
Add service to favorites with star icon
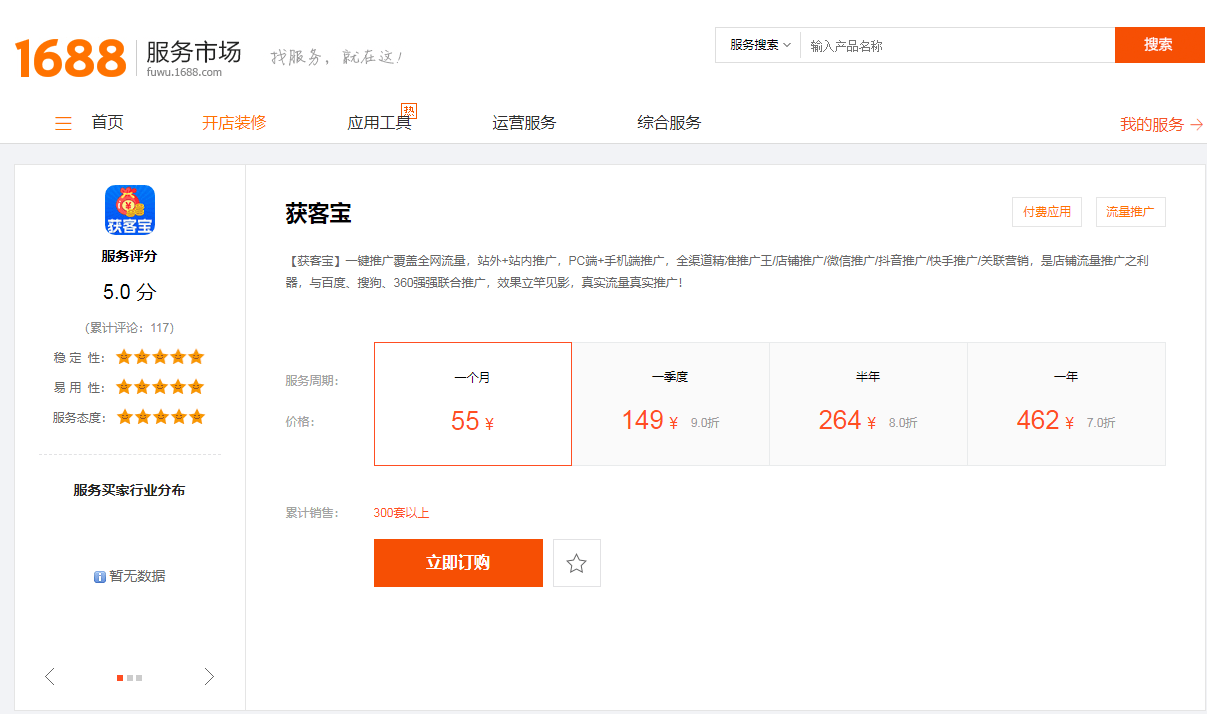(577, 563)
